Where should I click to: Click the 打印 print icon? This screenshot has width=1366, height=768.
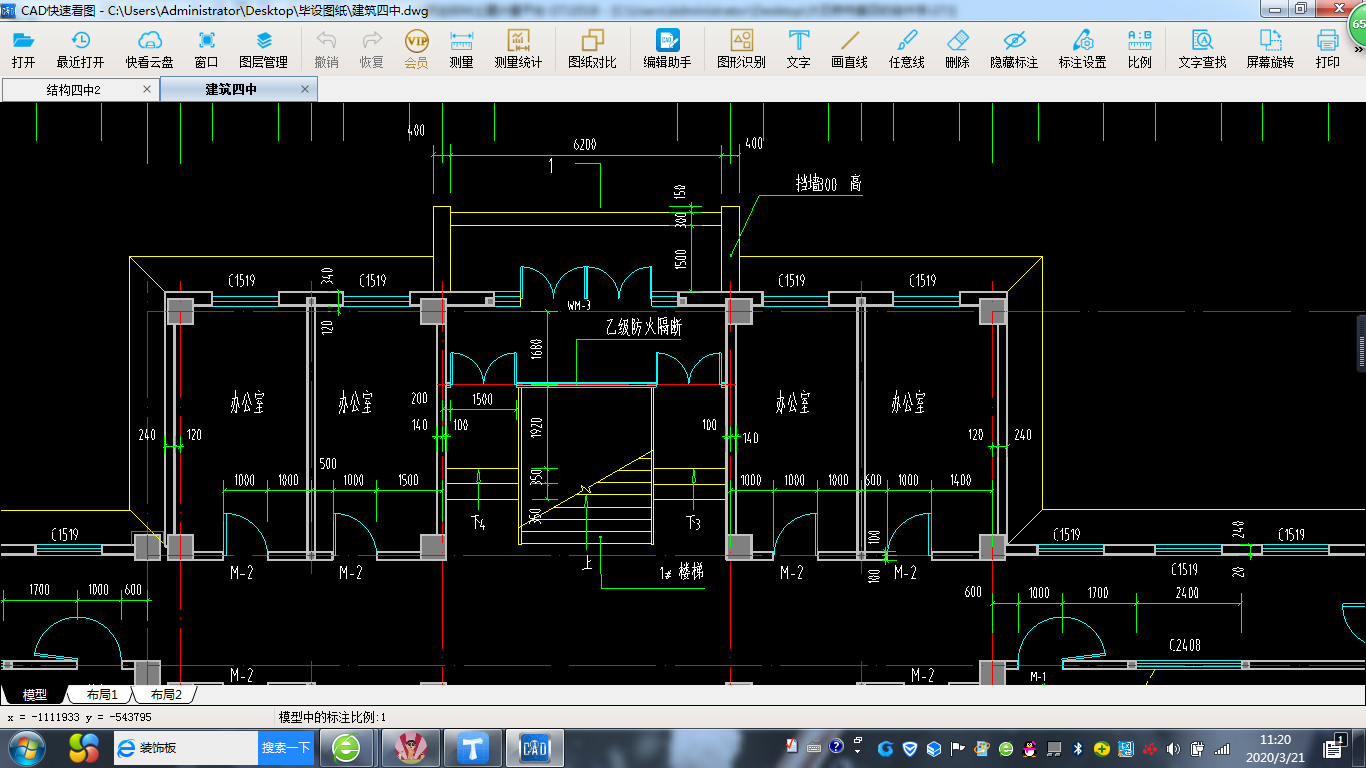1328,41
